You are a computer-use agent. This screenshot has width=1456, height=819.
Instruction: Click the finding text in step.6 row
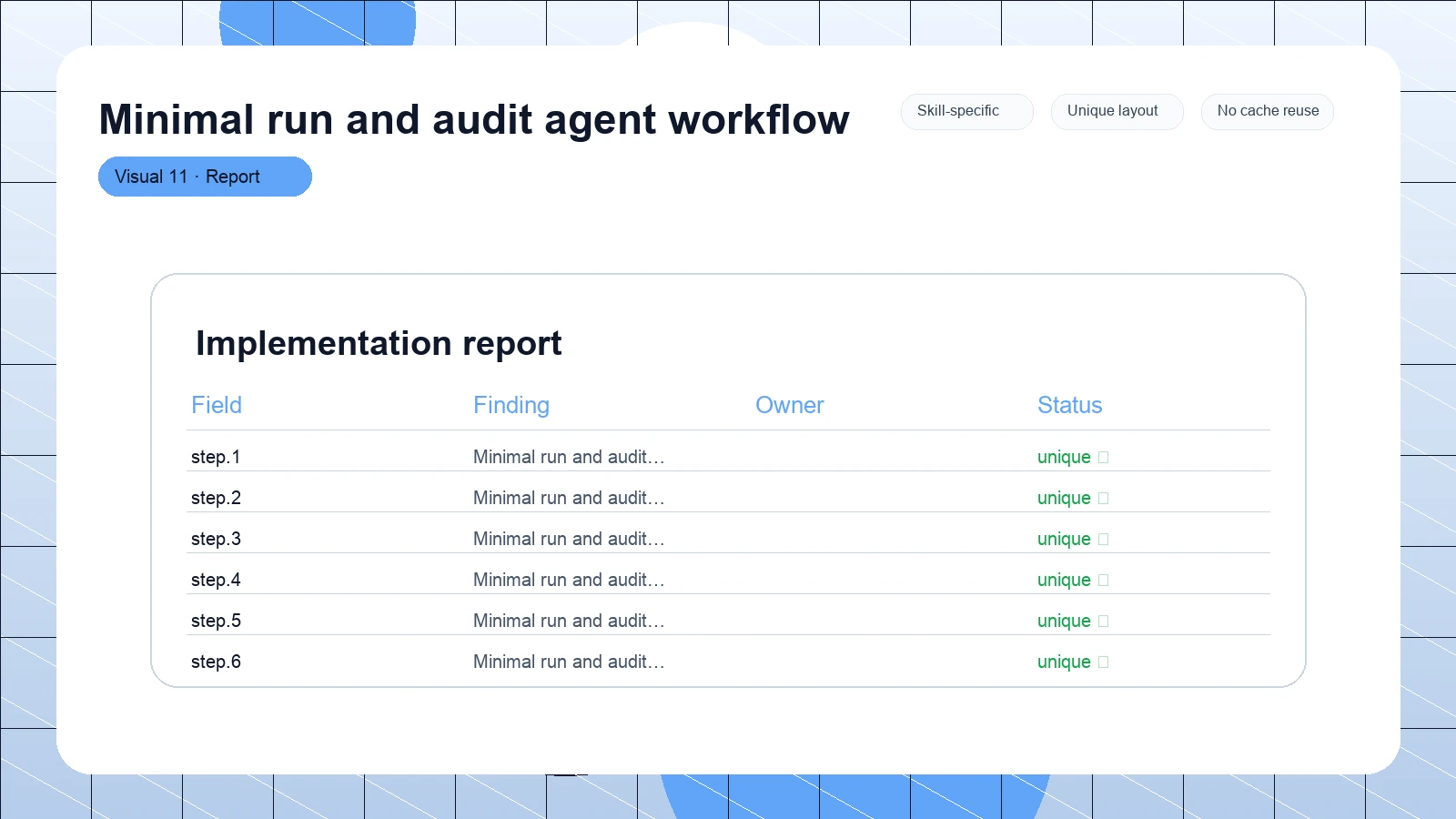pyautogui.click(x=569, y=662)
